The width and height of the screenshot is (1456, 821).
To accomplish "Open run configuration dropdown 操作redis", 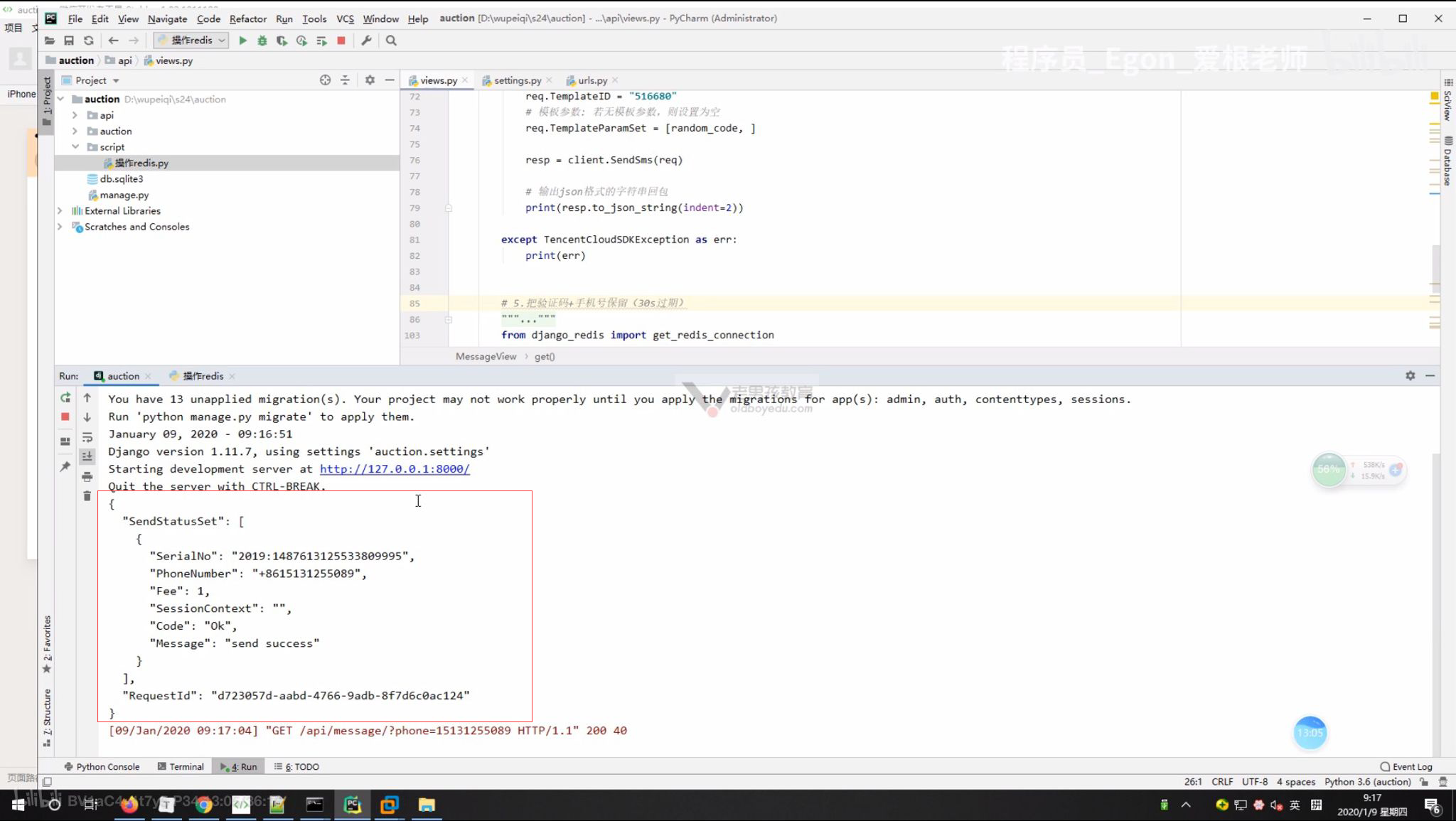I will pos(191,41).
